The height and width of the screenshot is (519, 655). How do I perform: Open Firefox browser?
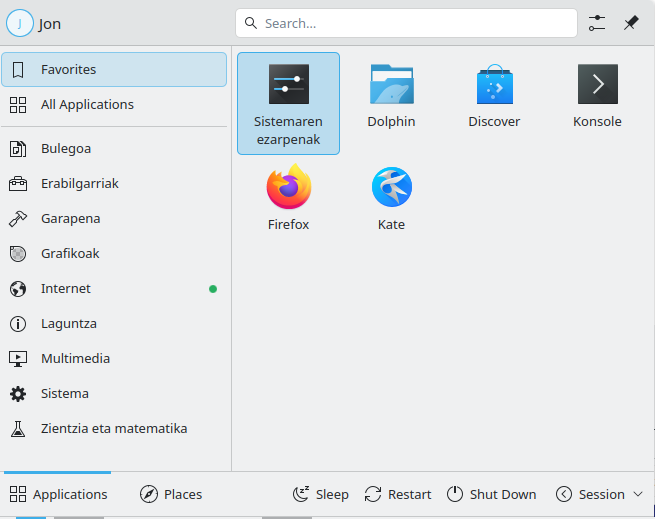[x=288, y=188]
